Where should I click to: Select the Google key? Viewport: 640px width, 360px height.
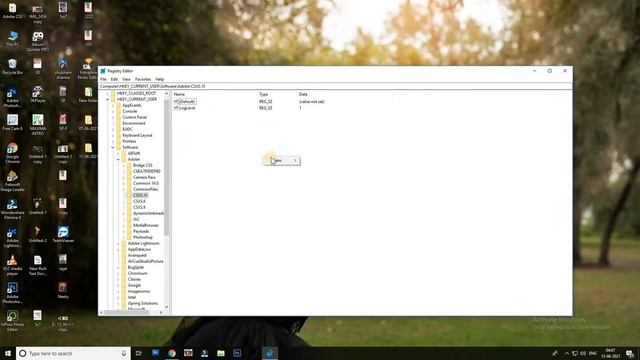[134, 285]
